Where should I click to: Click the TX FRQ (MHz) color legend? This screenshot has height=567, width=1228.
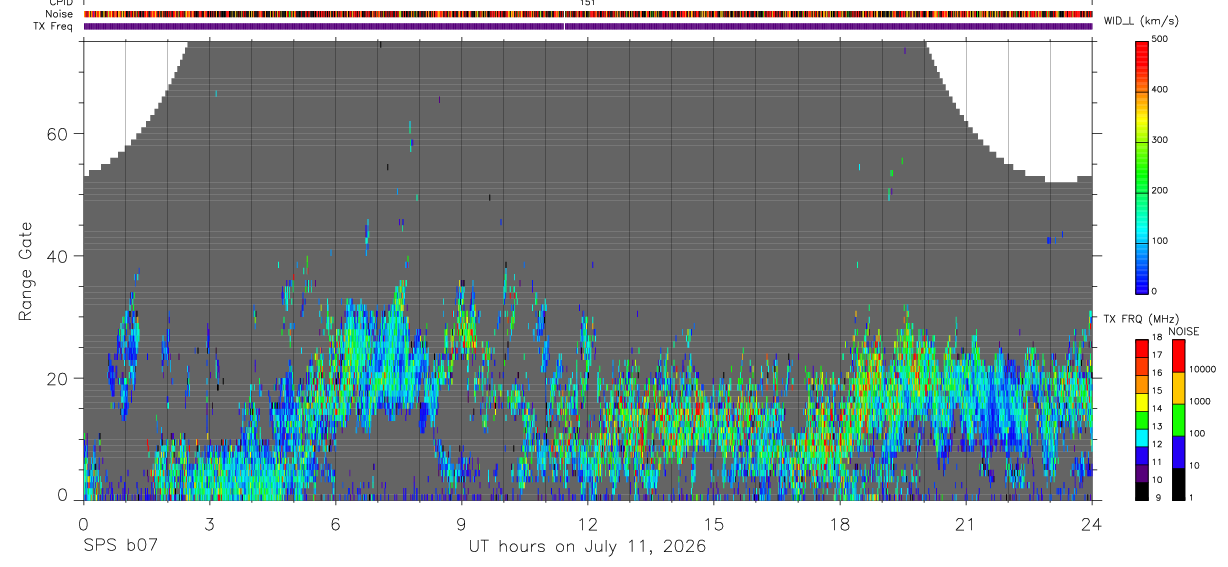(1142, 420)
